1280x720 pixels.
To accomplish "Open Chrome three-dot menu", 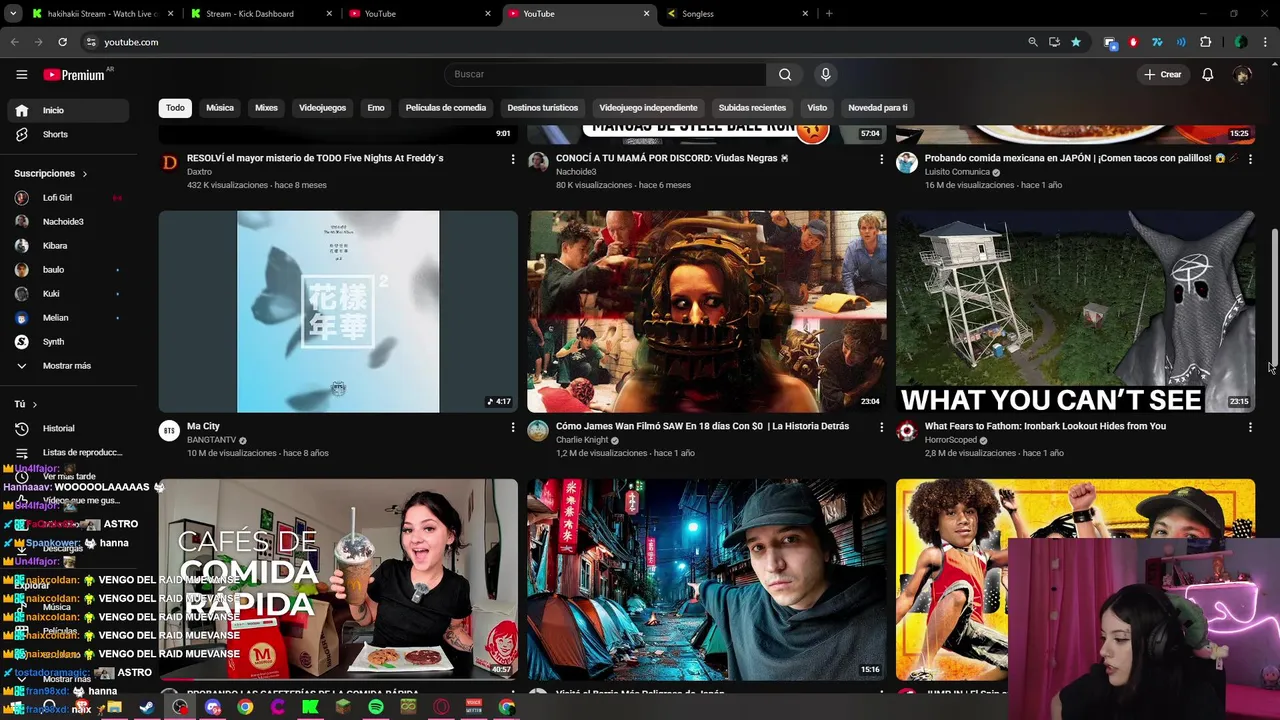I will (1265, 42).
